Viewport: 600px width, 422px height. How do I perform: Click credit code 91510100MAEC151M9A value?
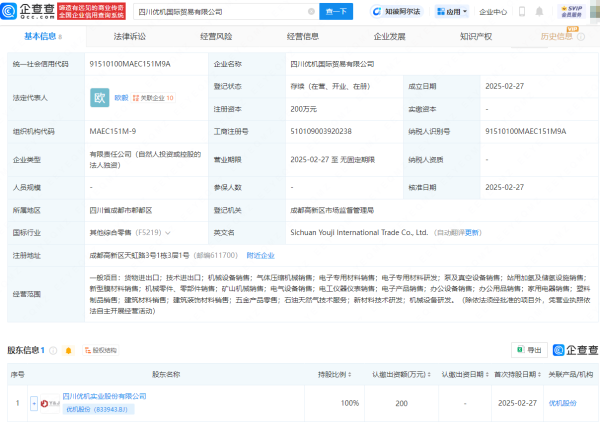tap(130, 64)
